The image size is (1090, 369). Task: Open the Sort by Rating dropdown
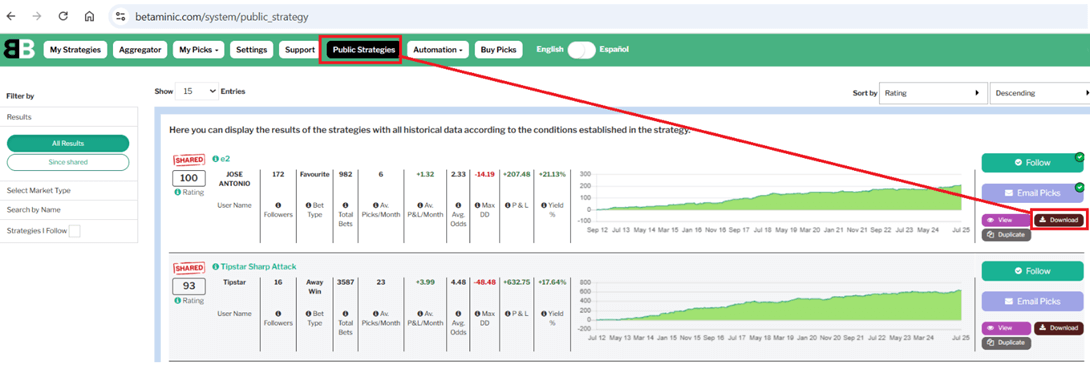933,92
